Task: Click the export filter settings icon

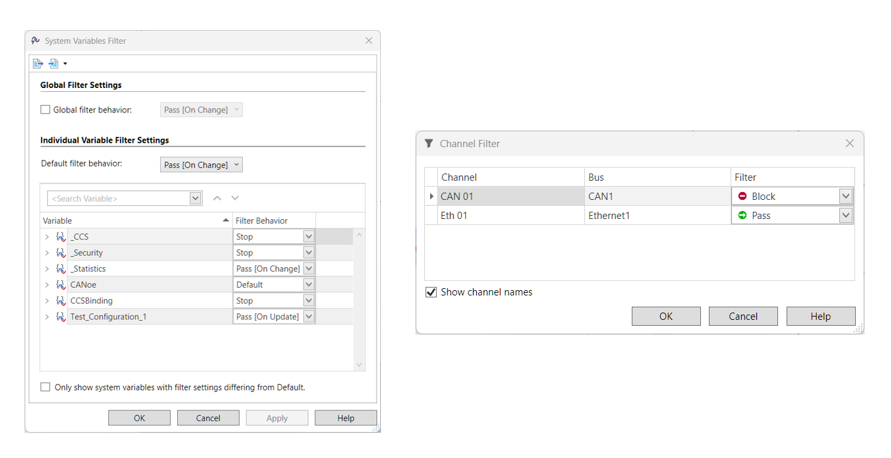Action: pyautogui.click(x=38, y=64)
